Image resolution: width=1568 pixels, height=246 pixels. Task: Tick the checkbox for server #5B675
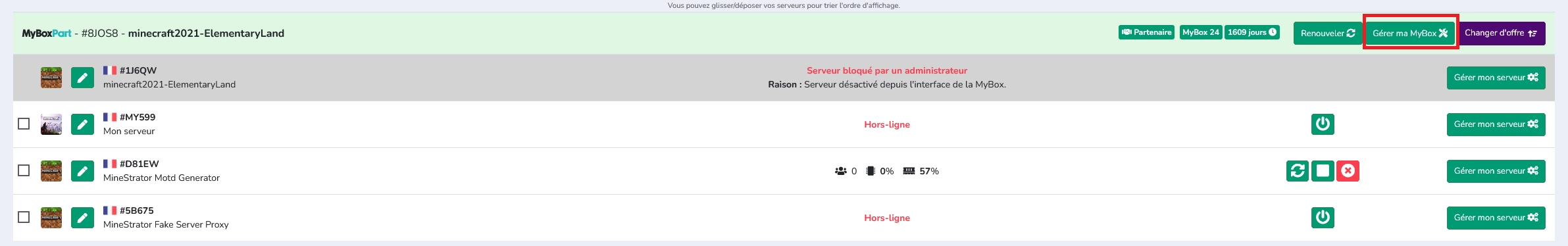coord(24,217)
